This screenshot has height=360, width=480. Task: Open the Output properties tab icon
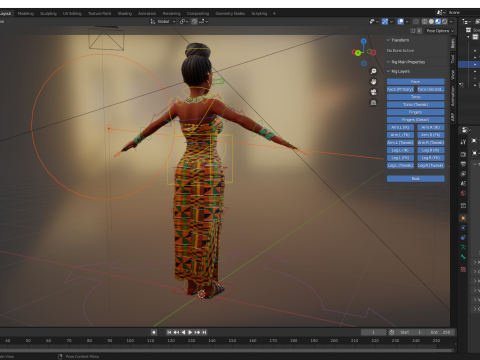(x=463, y=164)
